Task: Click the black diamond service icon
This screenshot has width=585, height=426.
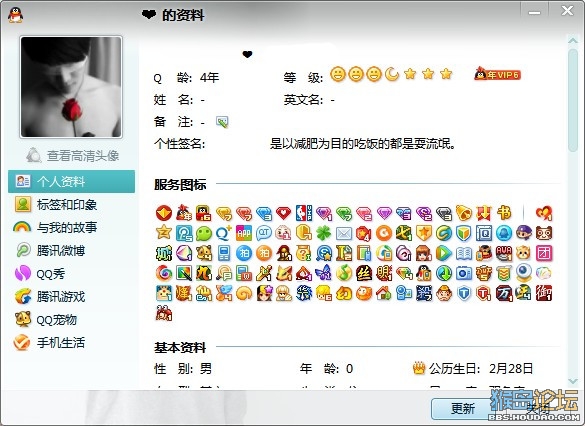Action: click(444, 213)
